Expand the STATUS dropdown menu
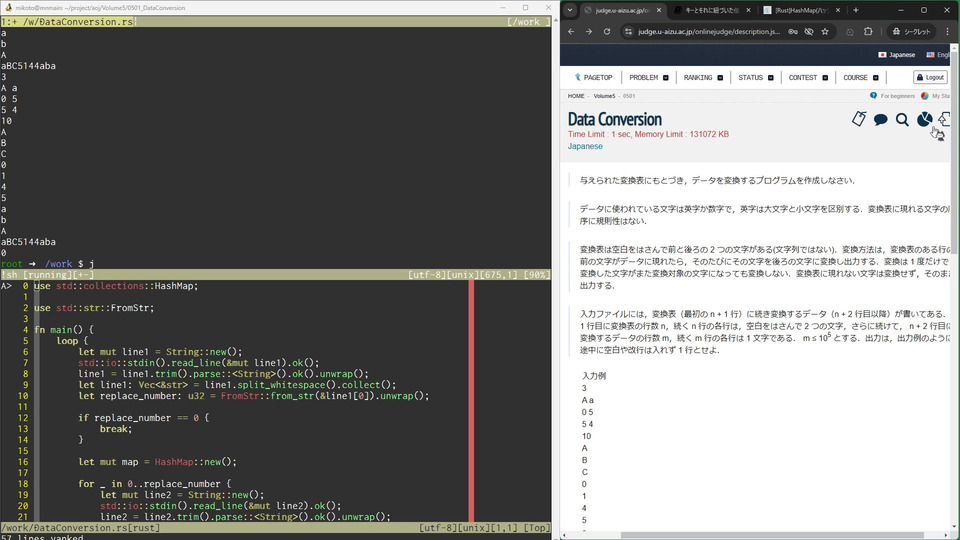960x540 pixels. pos(756,78)
